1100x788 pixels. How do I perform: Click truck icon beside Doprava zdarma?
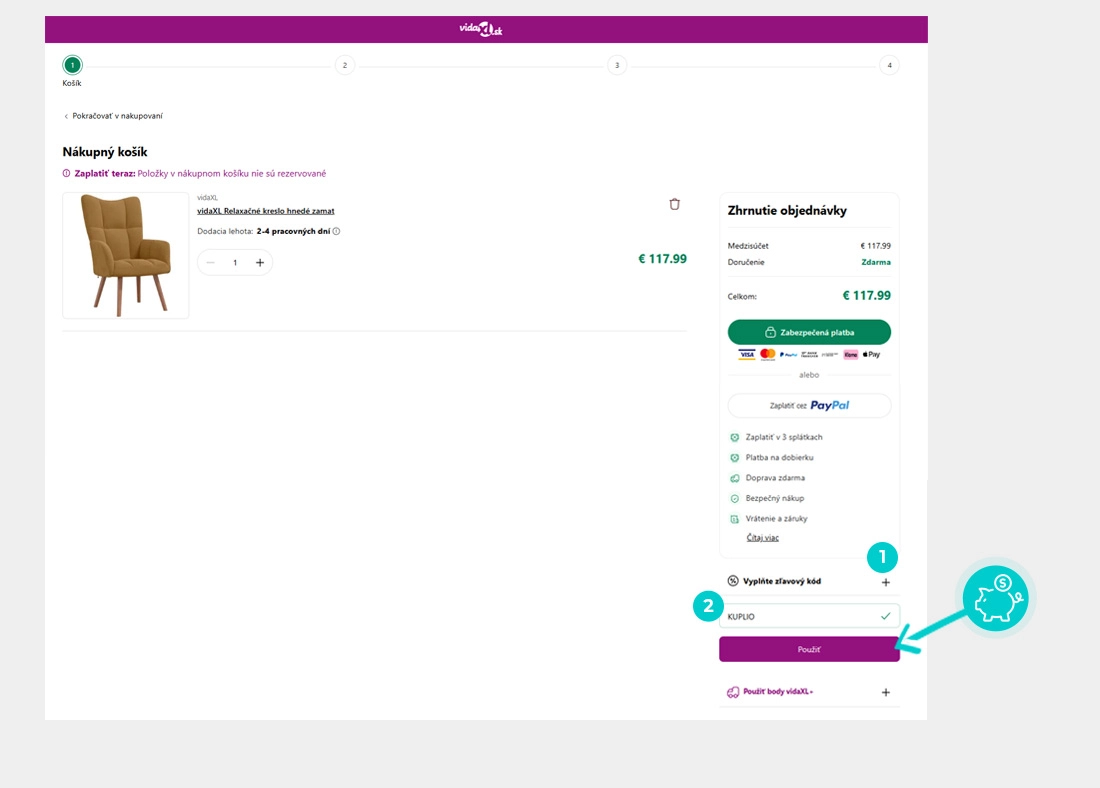click(x=735, y=478)
